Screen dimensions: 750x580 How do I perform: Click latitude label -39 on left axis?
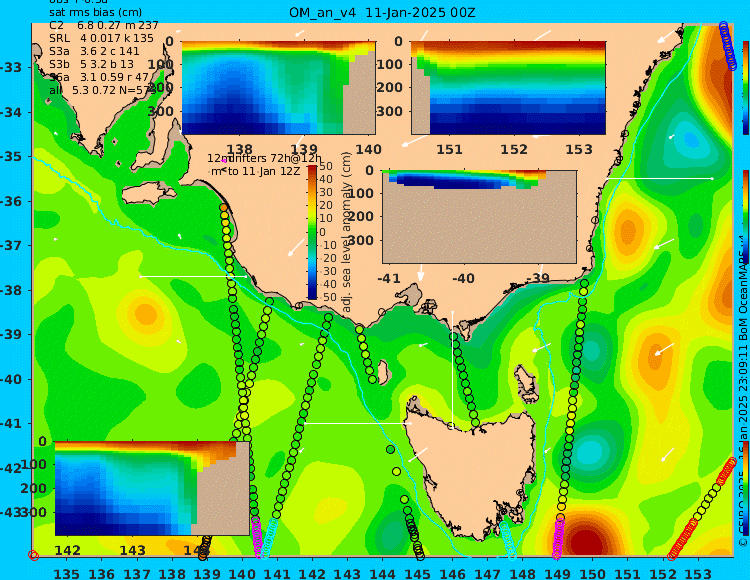(11, 334)
